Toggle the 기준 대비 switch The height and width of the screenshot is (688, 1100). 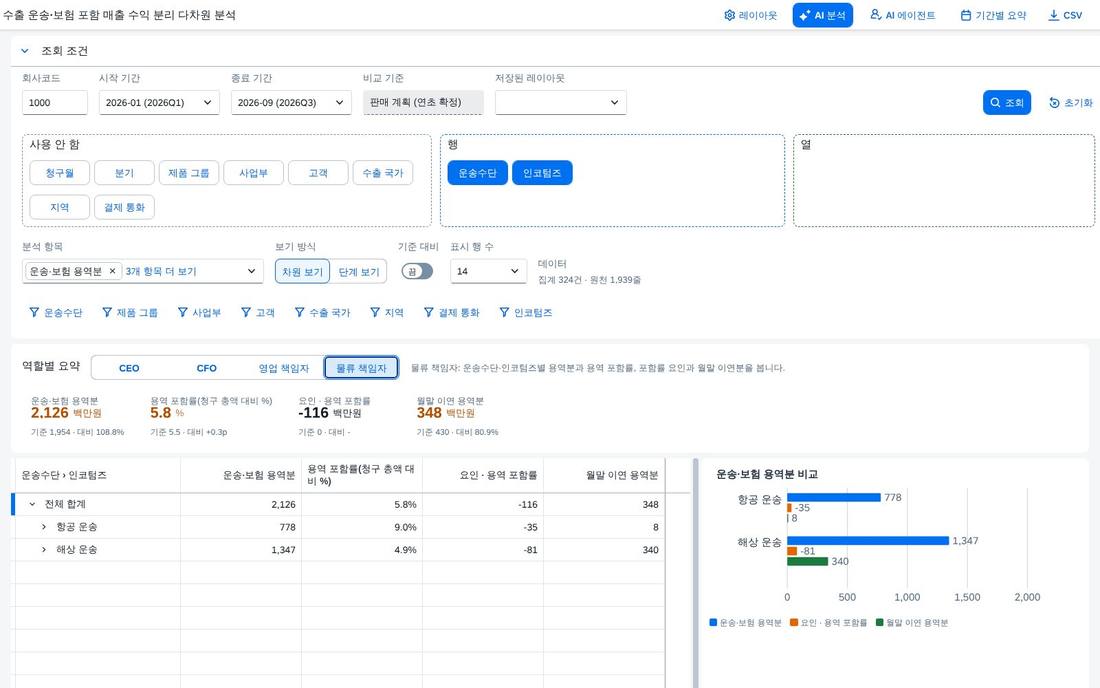(x=417, y=271)
